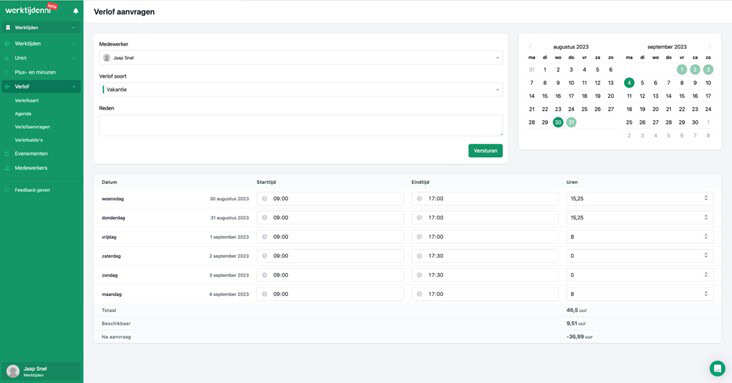The image size is (732, 383).
Task: Open the Medewerker dropdown showing Jaap Snel
Action: coord(301,58)
